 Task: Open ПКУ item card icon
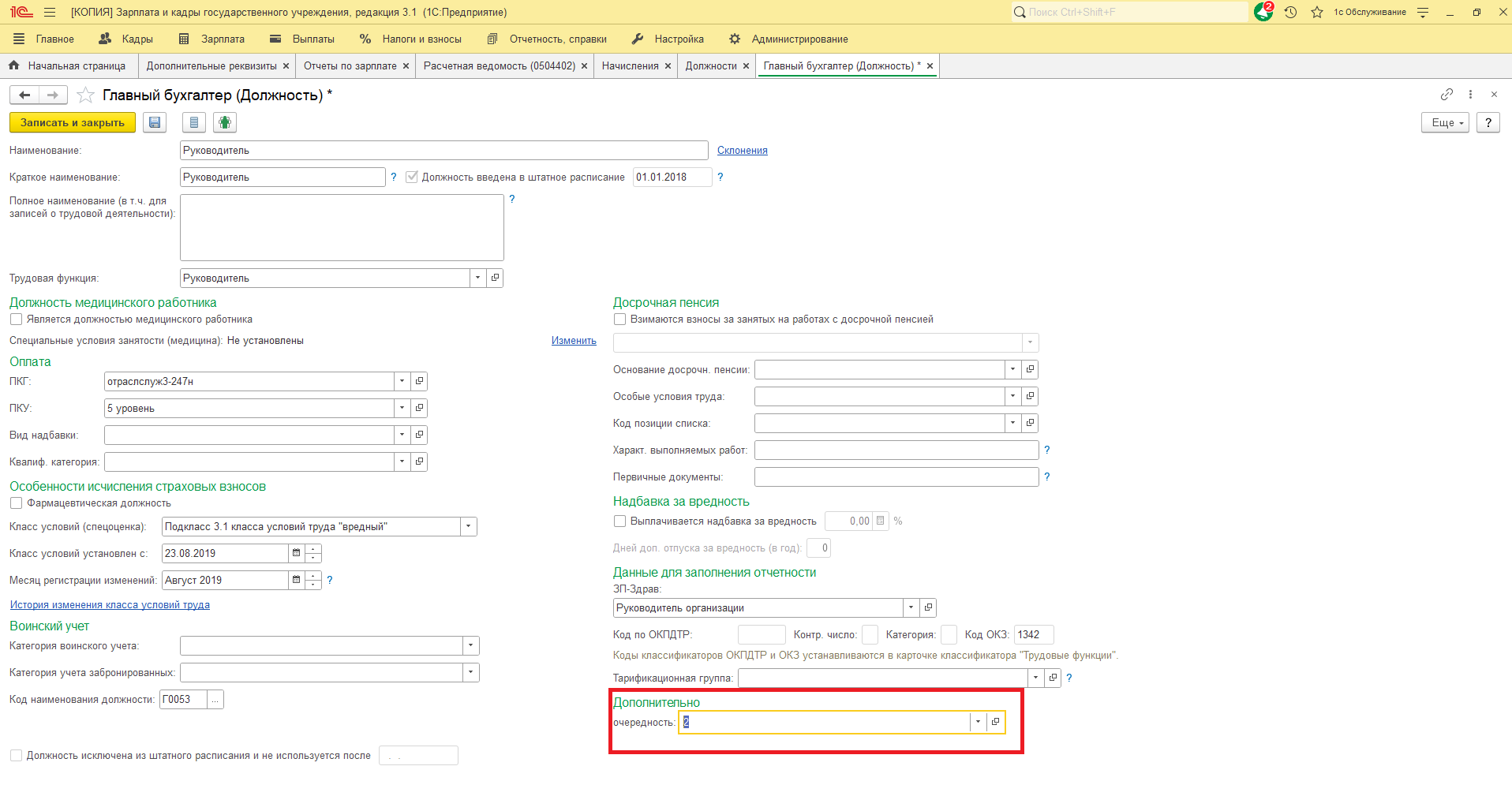coord(419,408)
